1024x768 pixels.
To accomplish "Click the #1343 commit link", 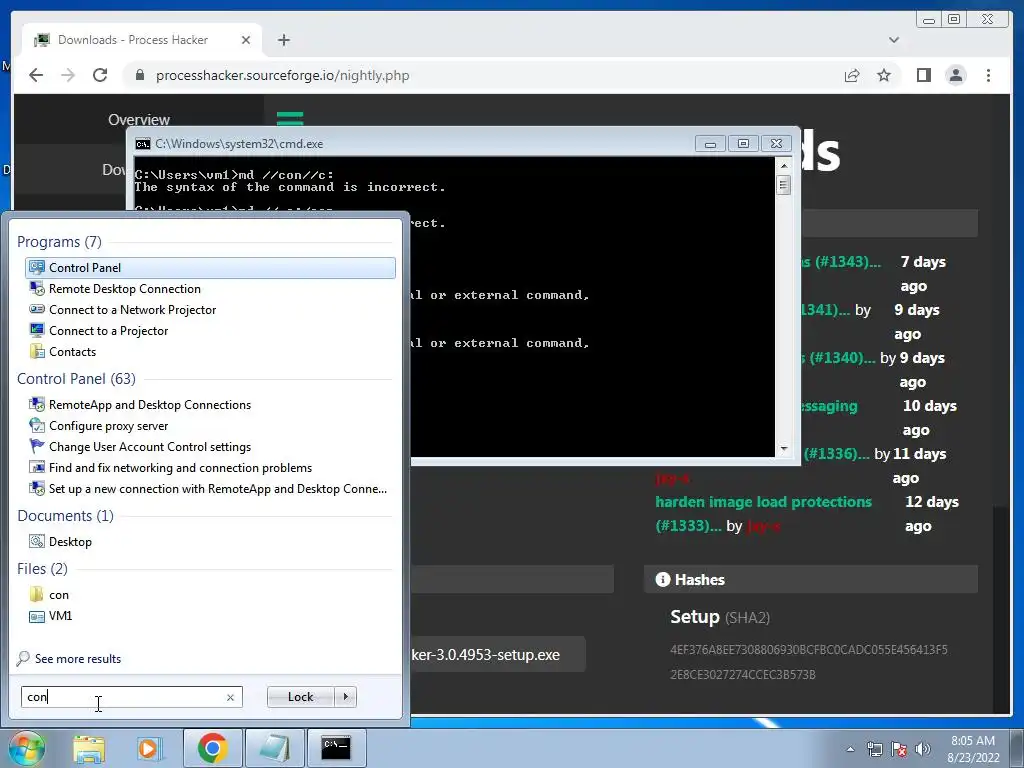I will pos(841,262).
